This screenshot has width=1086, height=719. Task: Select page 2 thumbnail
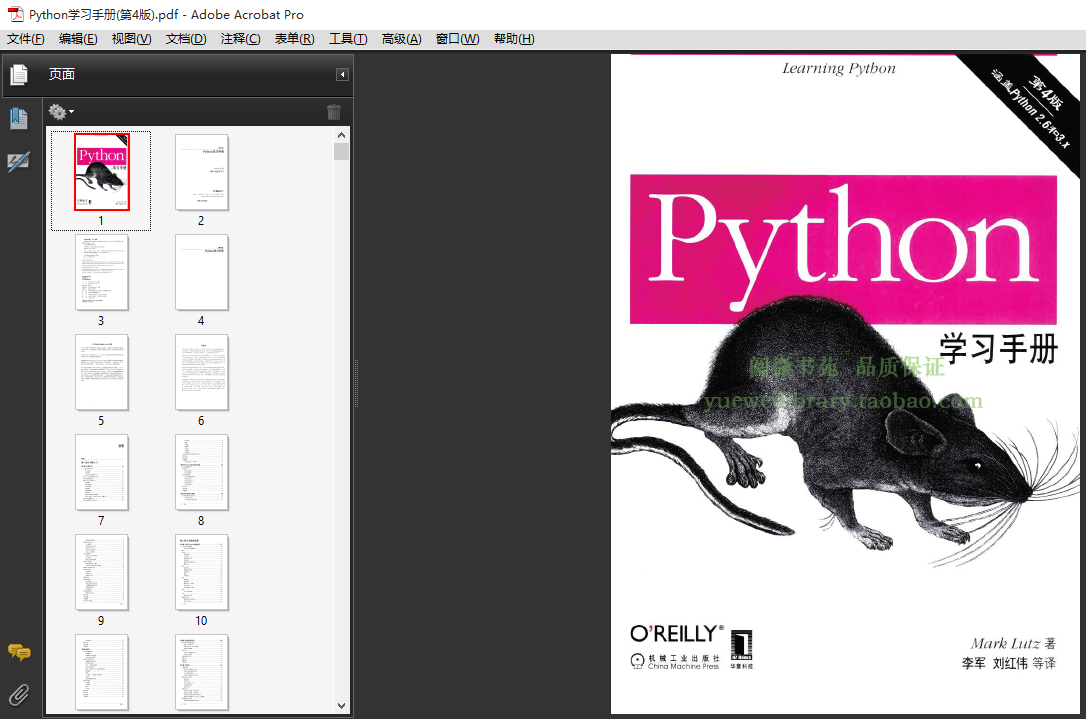click(201, 172)
